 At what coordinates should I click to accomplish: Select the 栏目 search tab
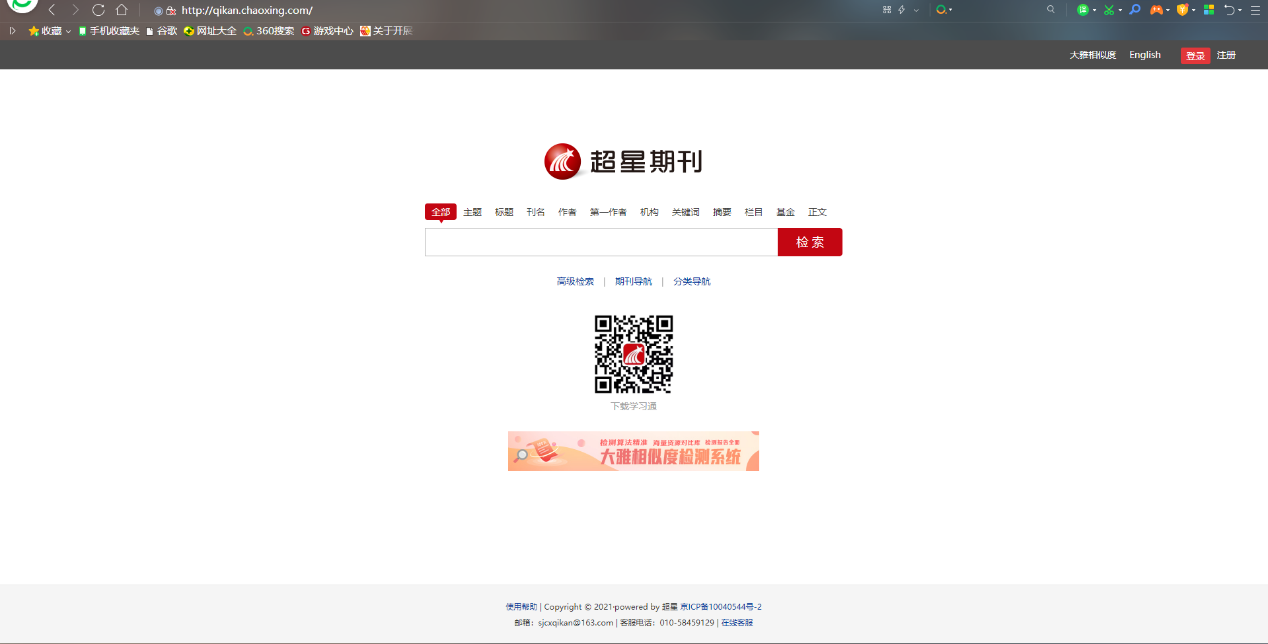coord(754,212)
